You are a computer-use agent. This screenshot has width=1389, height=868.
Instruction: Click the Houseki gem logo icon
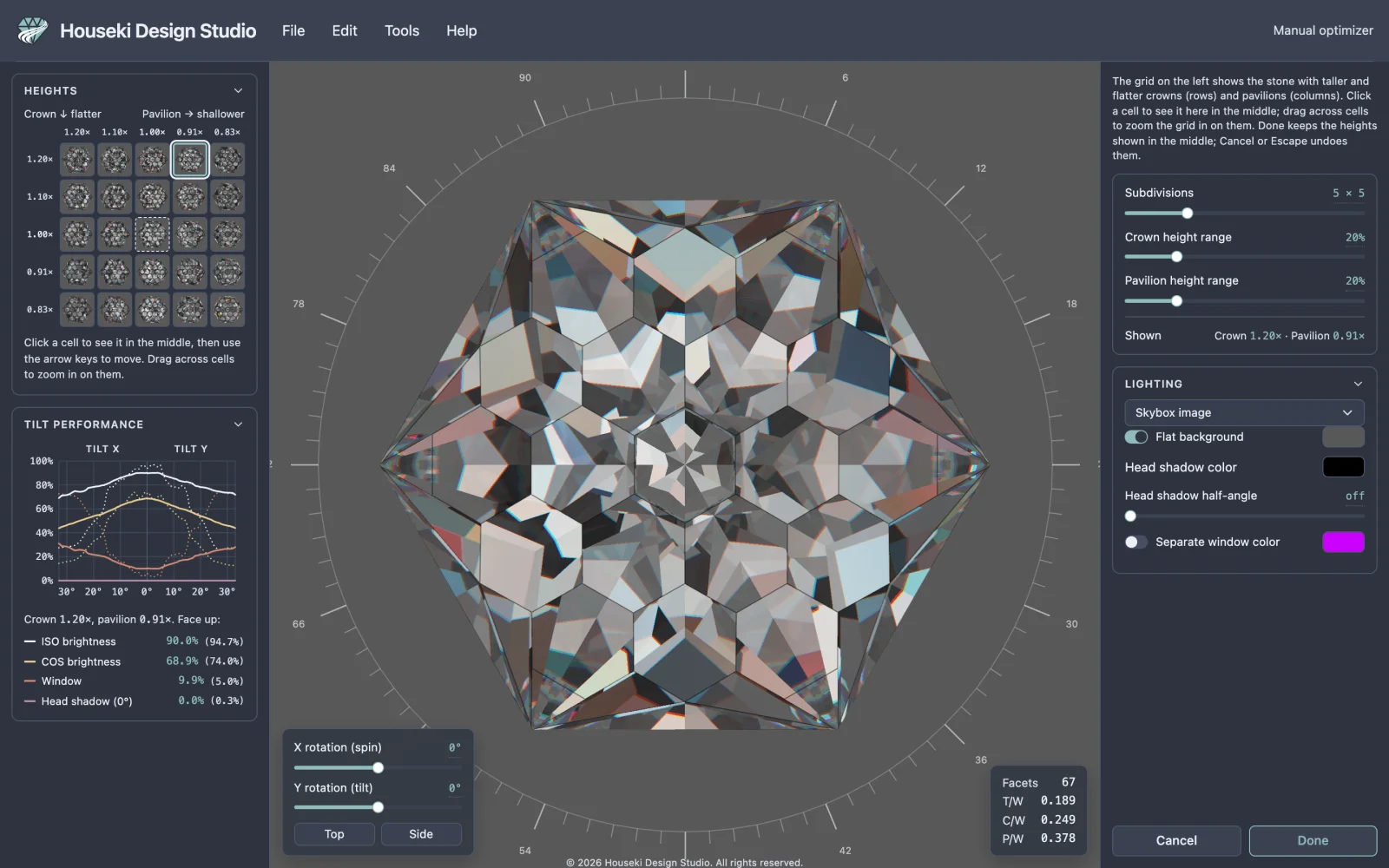click(x=33, y=30)
